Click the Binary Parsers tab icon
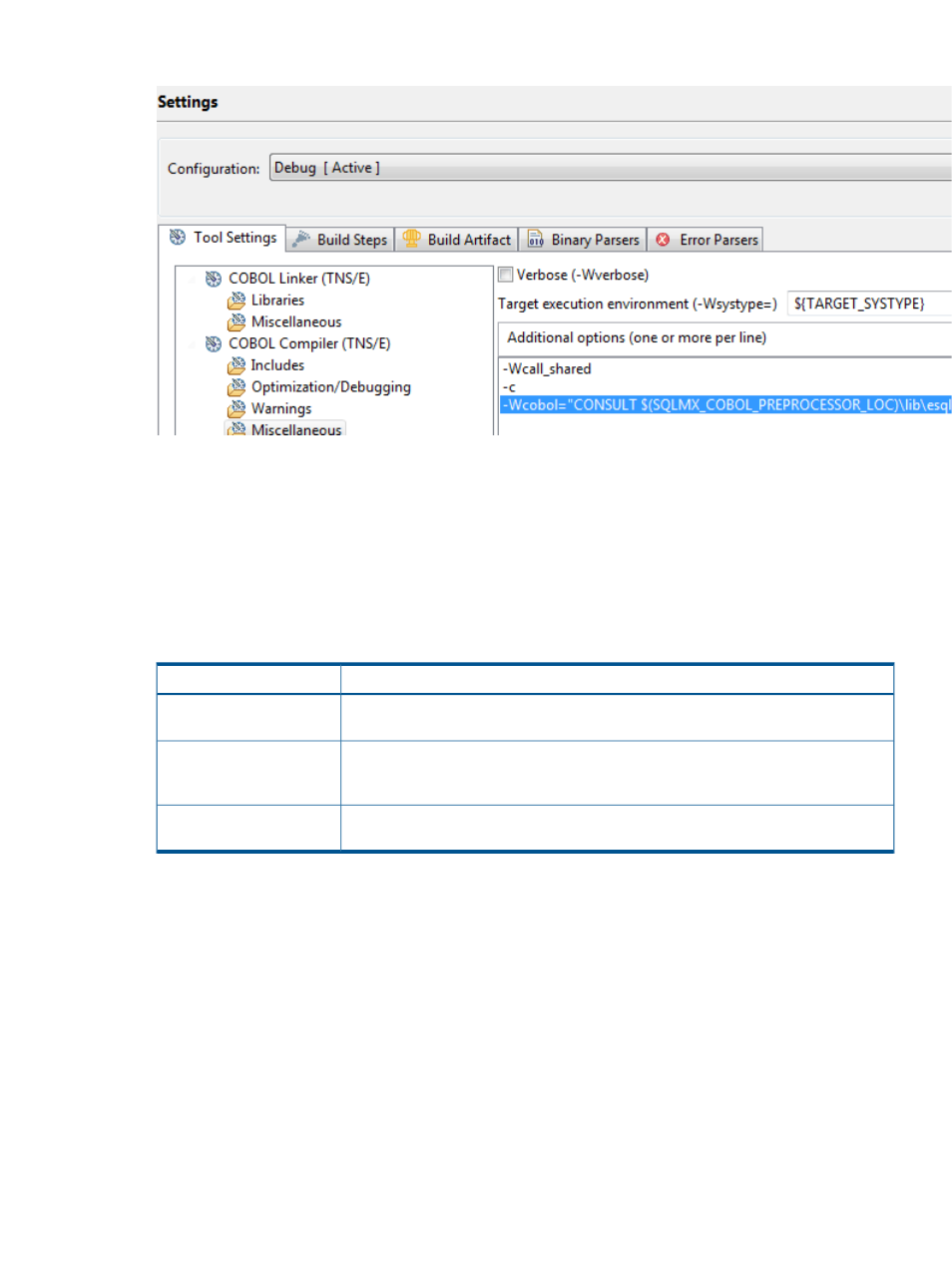 tap(536, 240)
